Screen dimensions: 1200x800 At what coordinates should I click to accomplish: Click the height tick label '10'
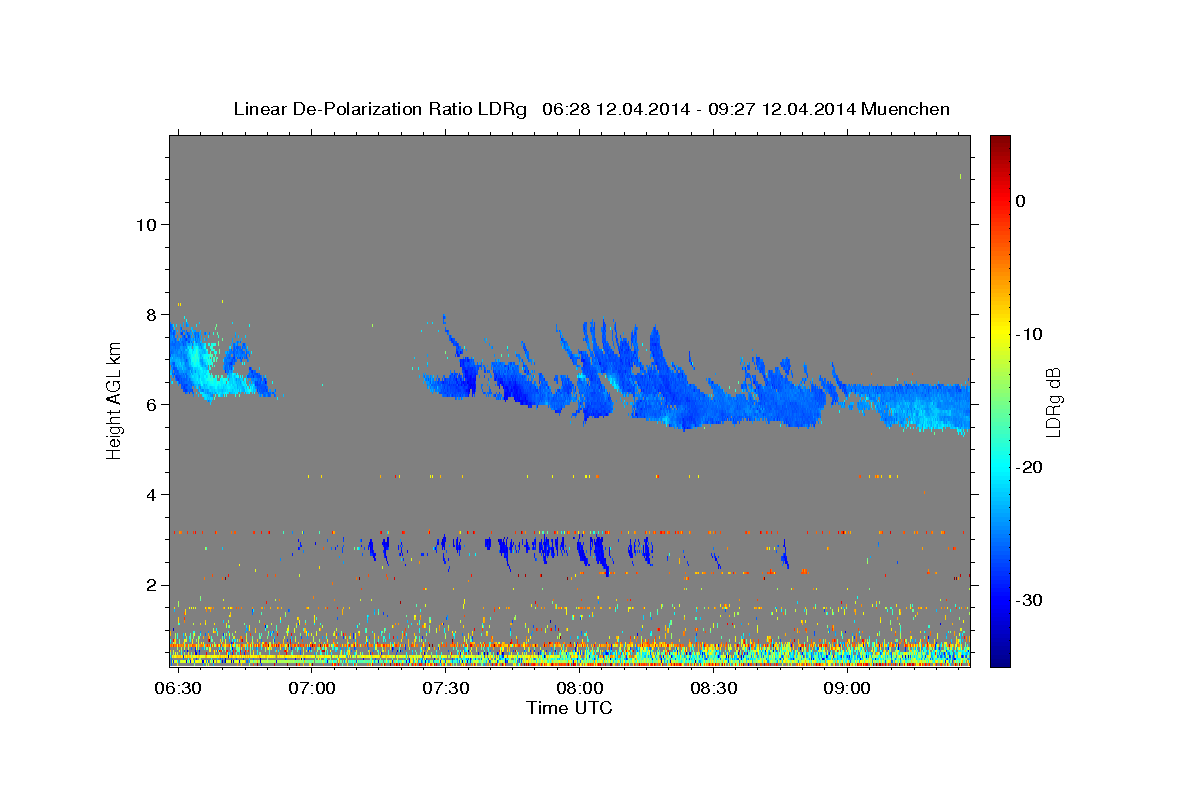click(x=145, y=224)
